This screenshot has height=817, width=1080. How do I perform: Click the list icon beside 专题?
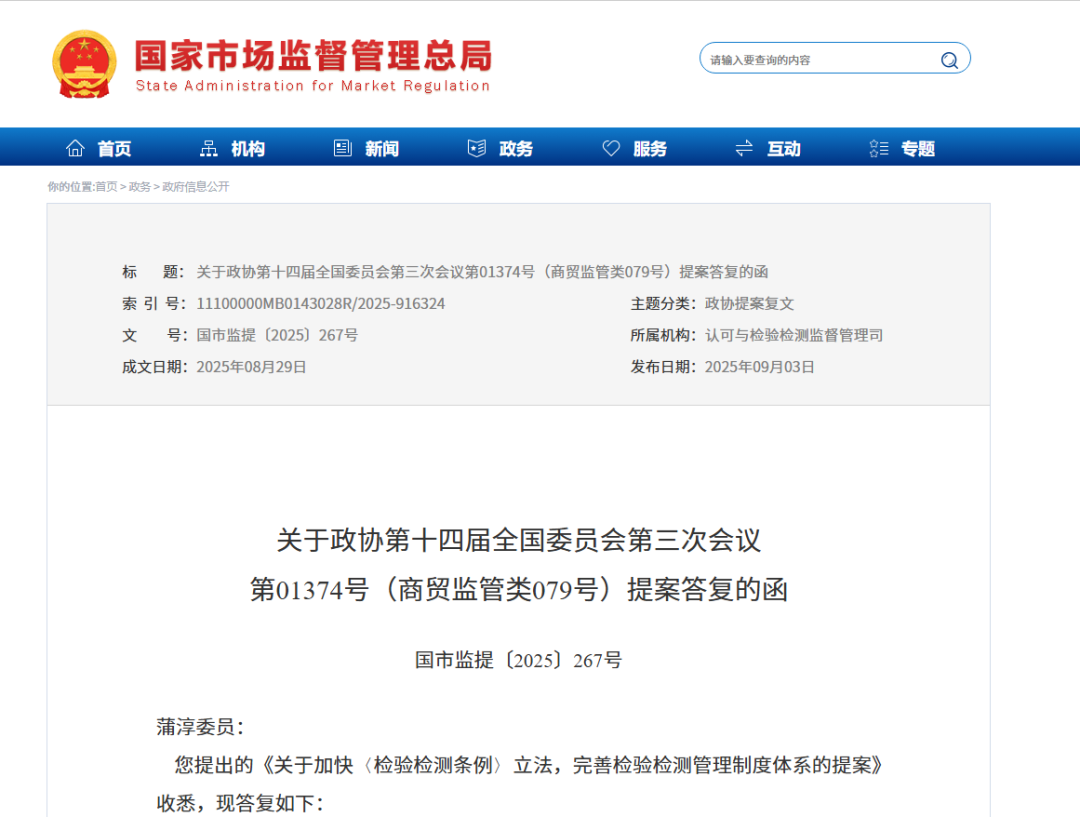(x=879, y=148)
